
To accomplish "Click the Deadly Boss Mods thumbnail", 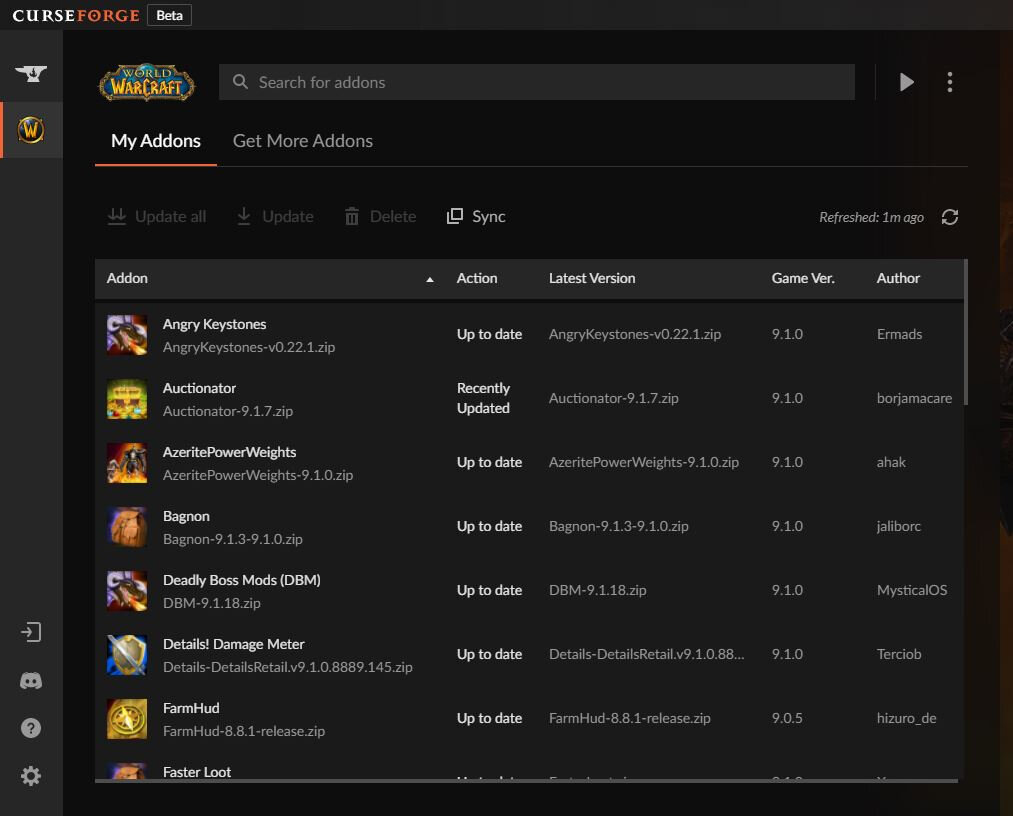I will point(127,591).
